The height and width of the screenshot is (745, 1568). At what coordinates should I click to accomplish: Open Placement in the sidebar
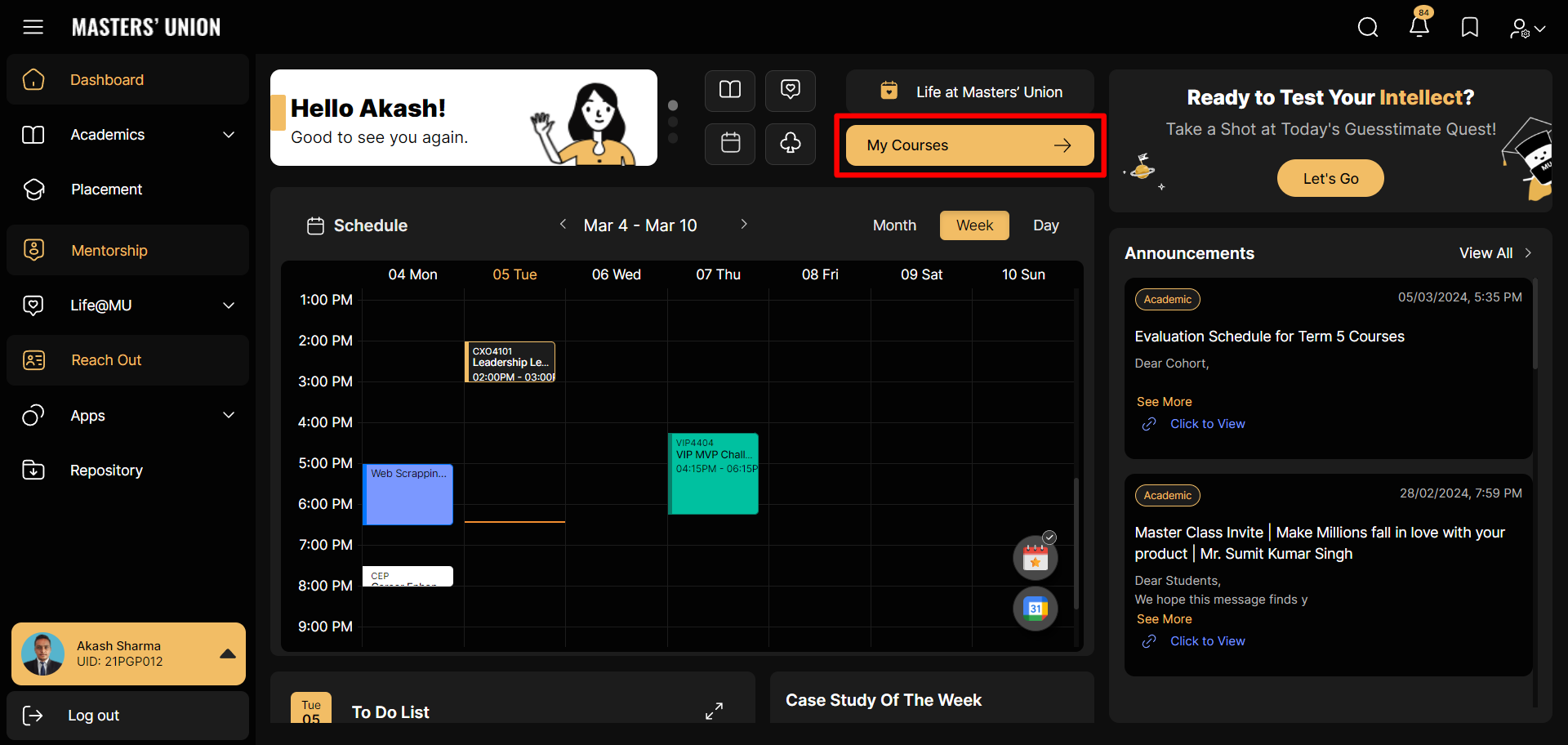click(x=106, y=190)
